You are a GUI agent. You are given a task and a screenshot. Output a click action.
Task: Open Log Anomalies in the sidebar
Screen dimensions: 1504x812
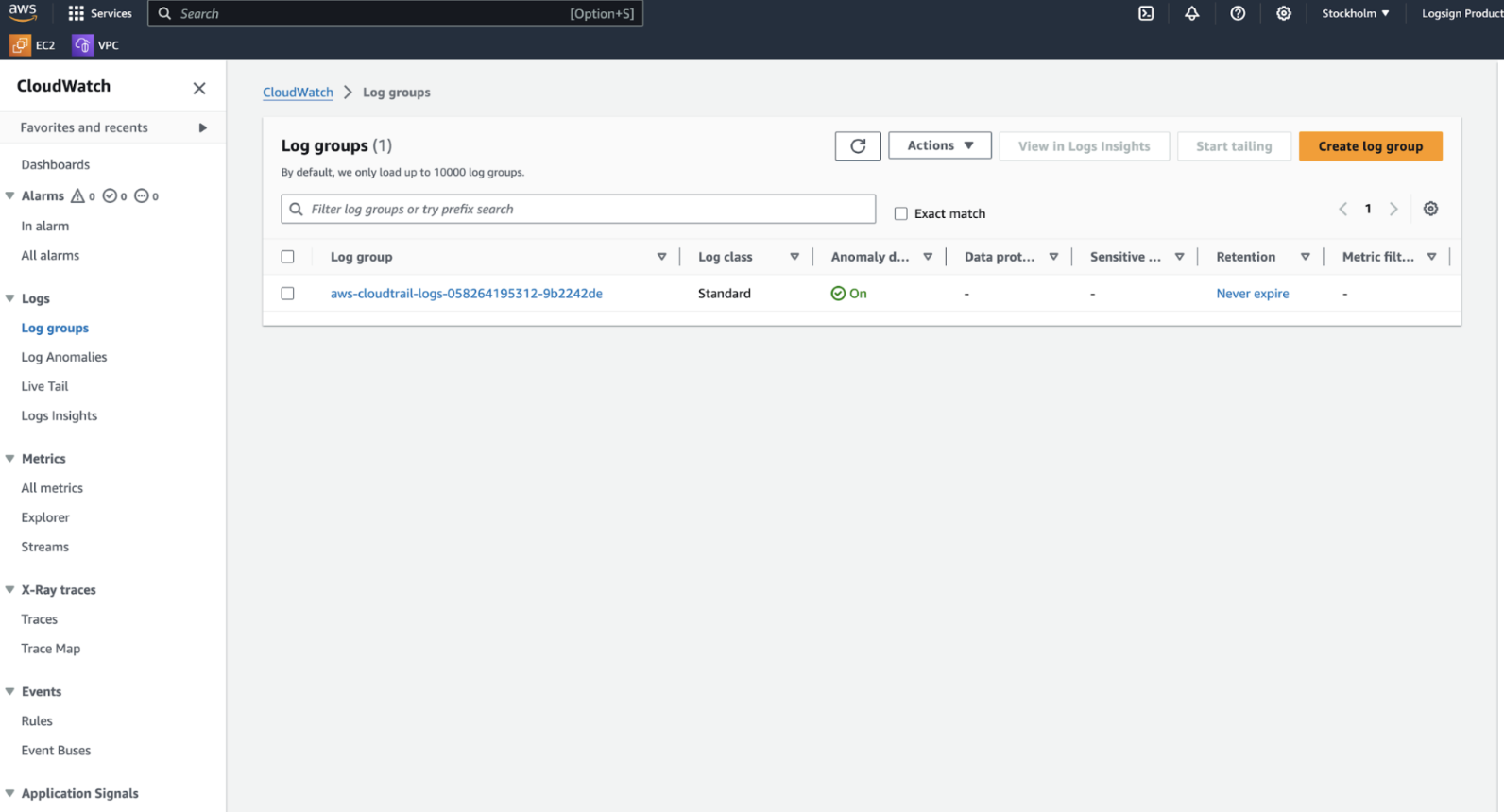64,358
